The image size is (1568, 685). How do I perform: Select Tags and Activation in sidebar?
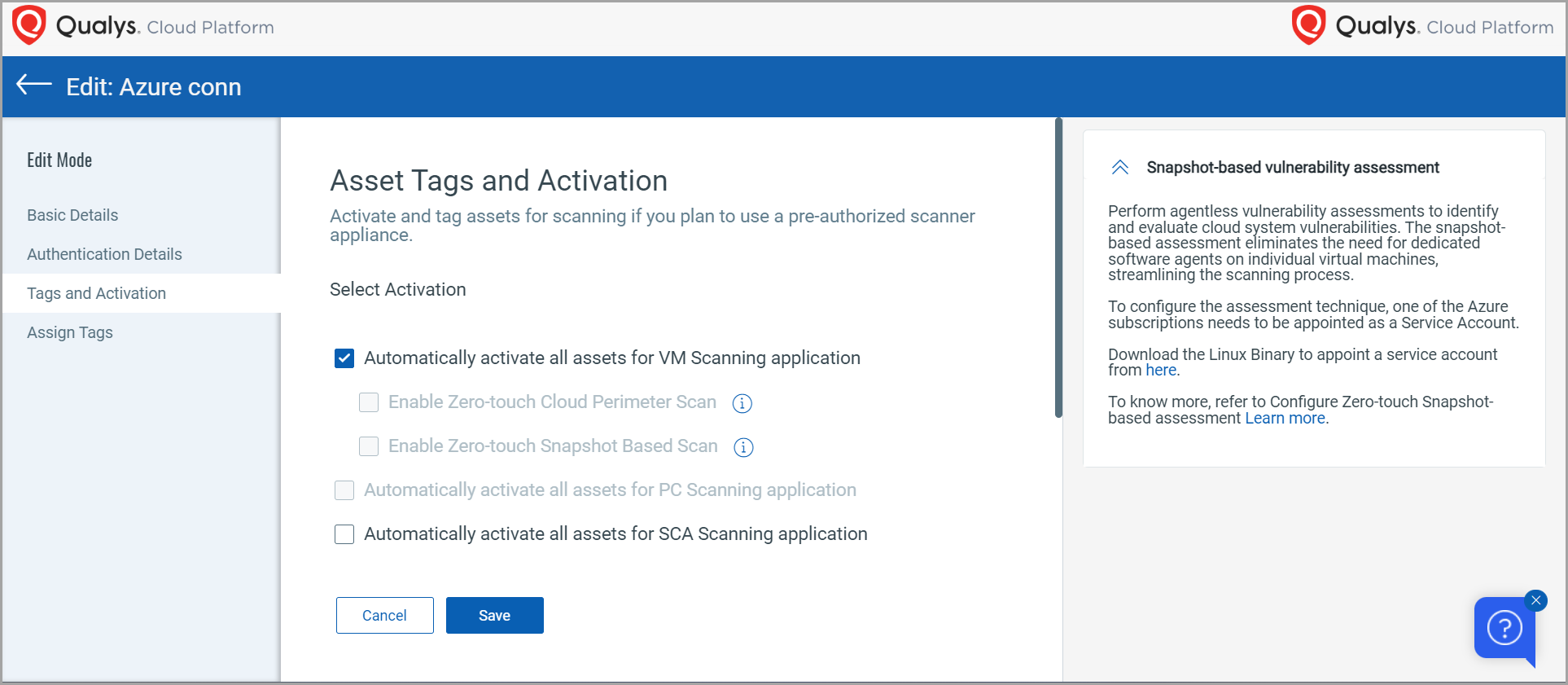pos(96,293)
